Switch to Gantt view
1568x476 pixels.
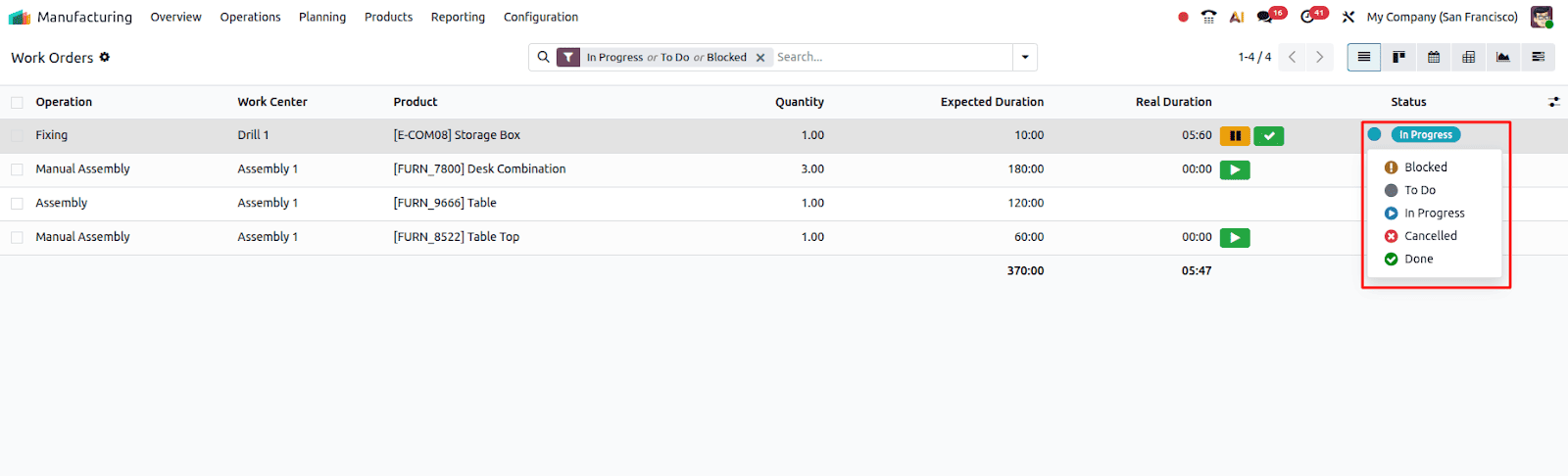point(1538,57)
